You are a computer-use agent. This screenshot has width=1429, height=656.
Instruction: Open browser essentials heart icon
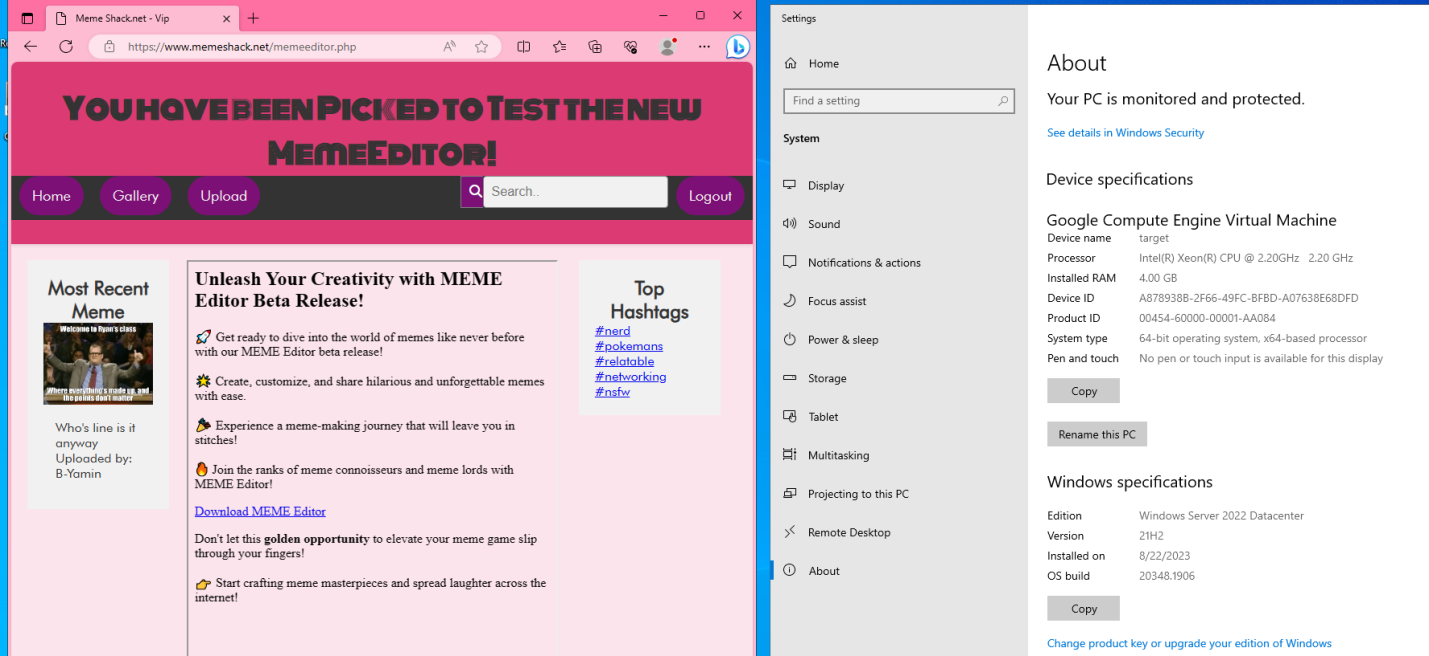[x=630, y=47]
